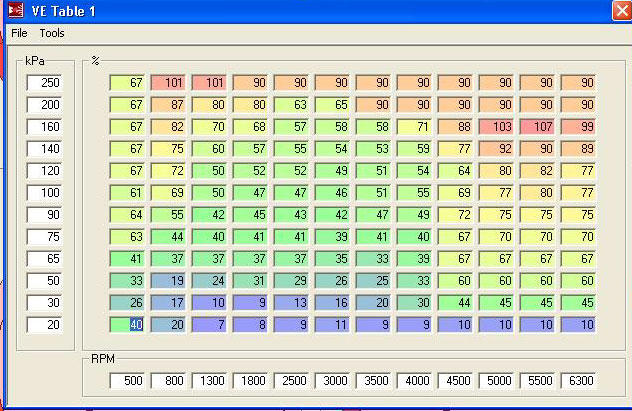This screenshot has width=632, height=411.
Task: Select the VE cell with value 17
Action: [168, 303]
